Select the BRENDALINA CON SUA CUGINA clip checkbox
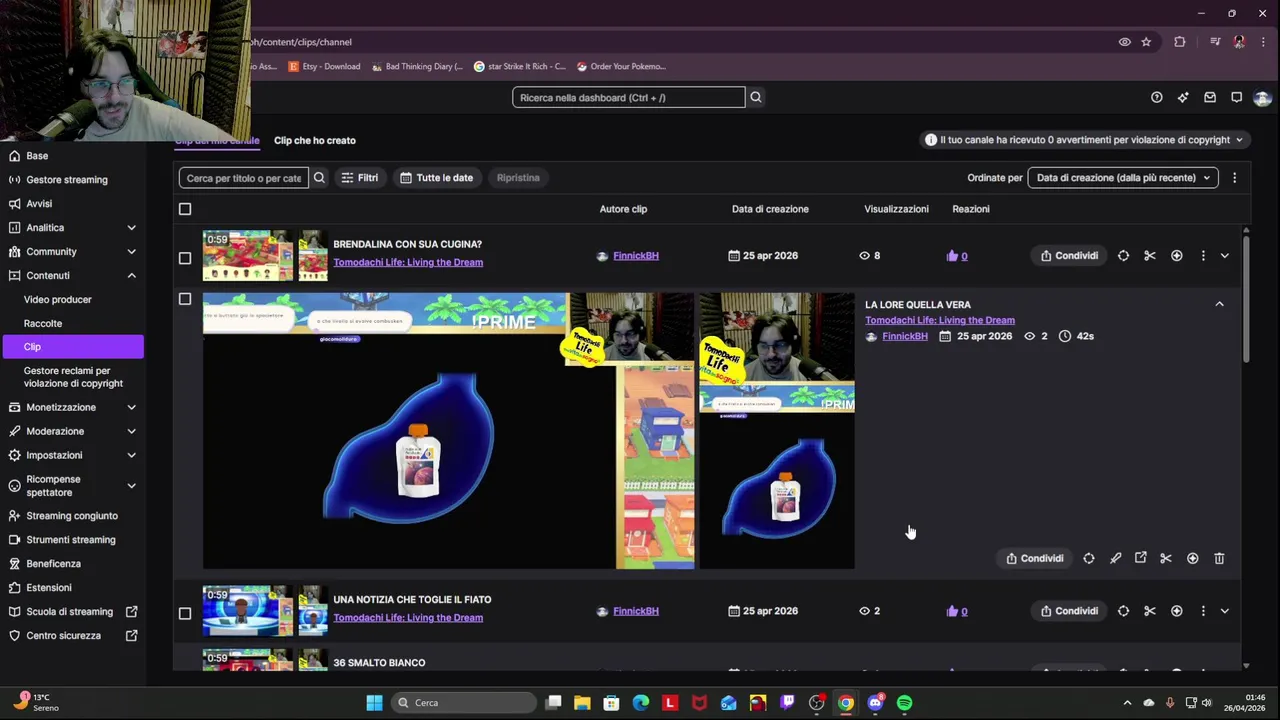This screenshot has height=720, width=1280. point(185,258)
